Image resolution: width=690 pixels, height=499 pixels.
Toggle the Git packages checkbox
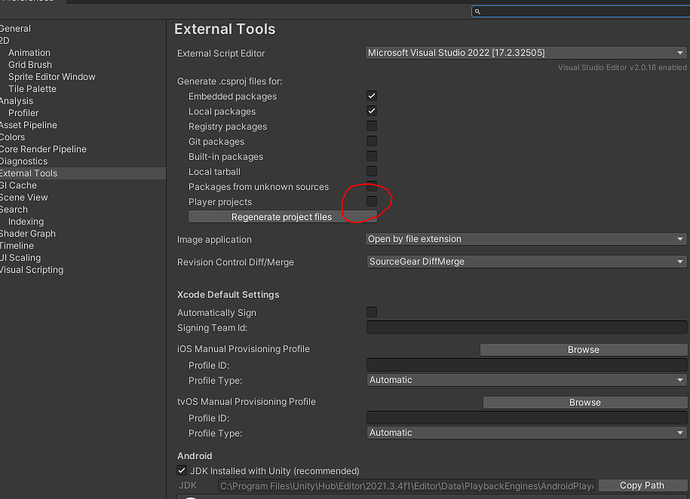tap(372, 142)
